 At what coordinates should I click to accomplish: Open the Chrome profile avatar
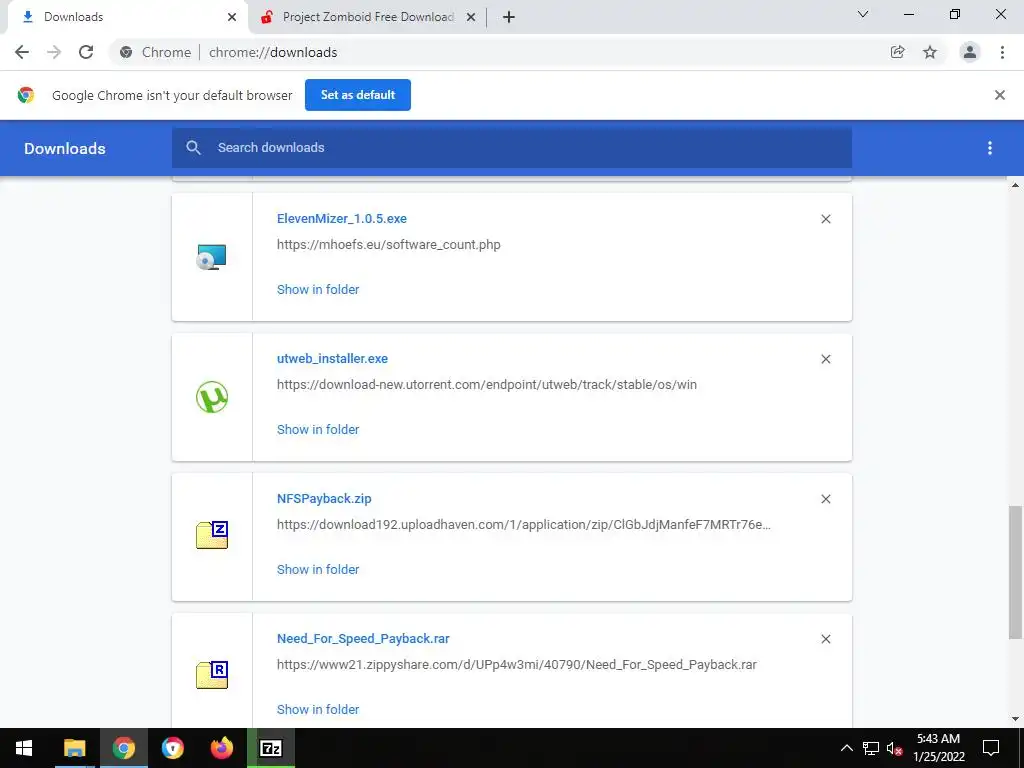[970, 52]
